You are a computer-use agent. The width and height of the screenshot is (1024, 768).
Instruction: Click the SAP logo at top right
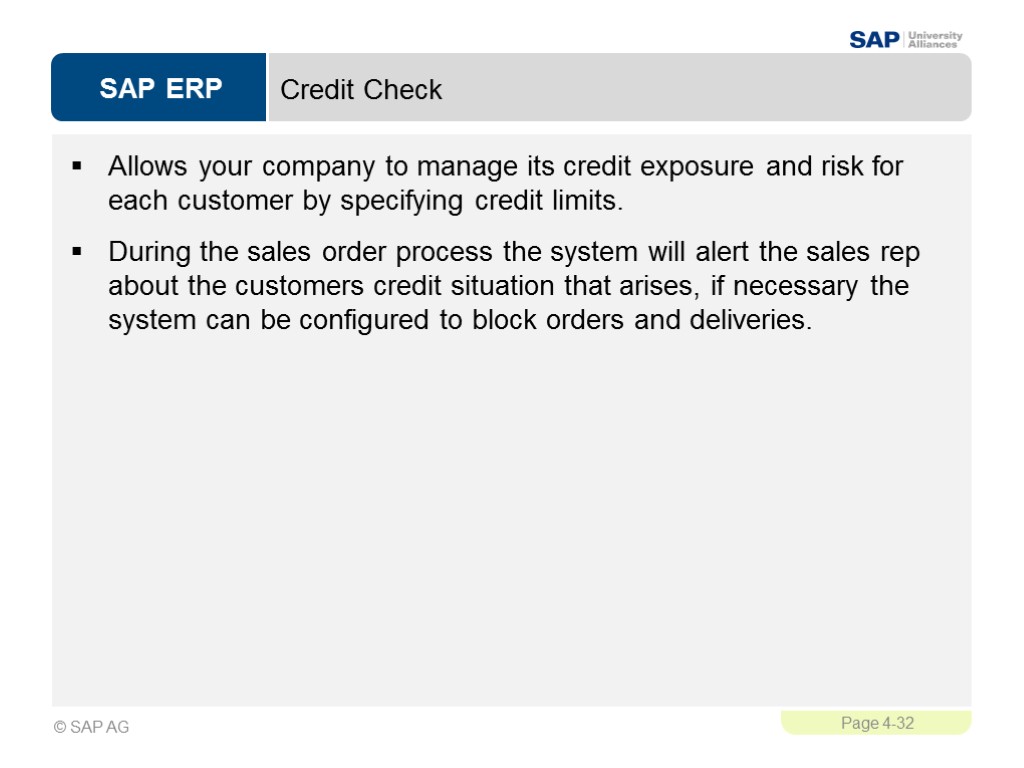tap(874, 40)
